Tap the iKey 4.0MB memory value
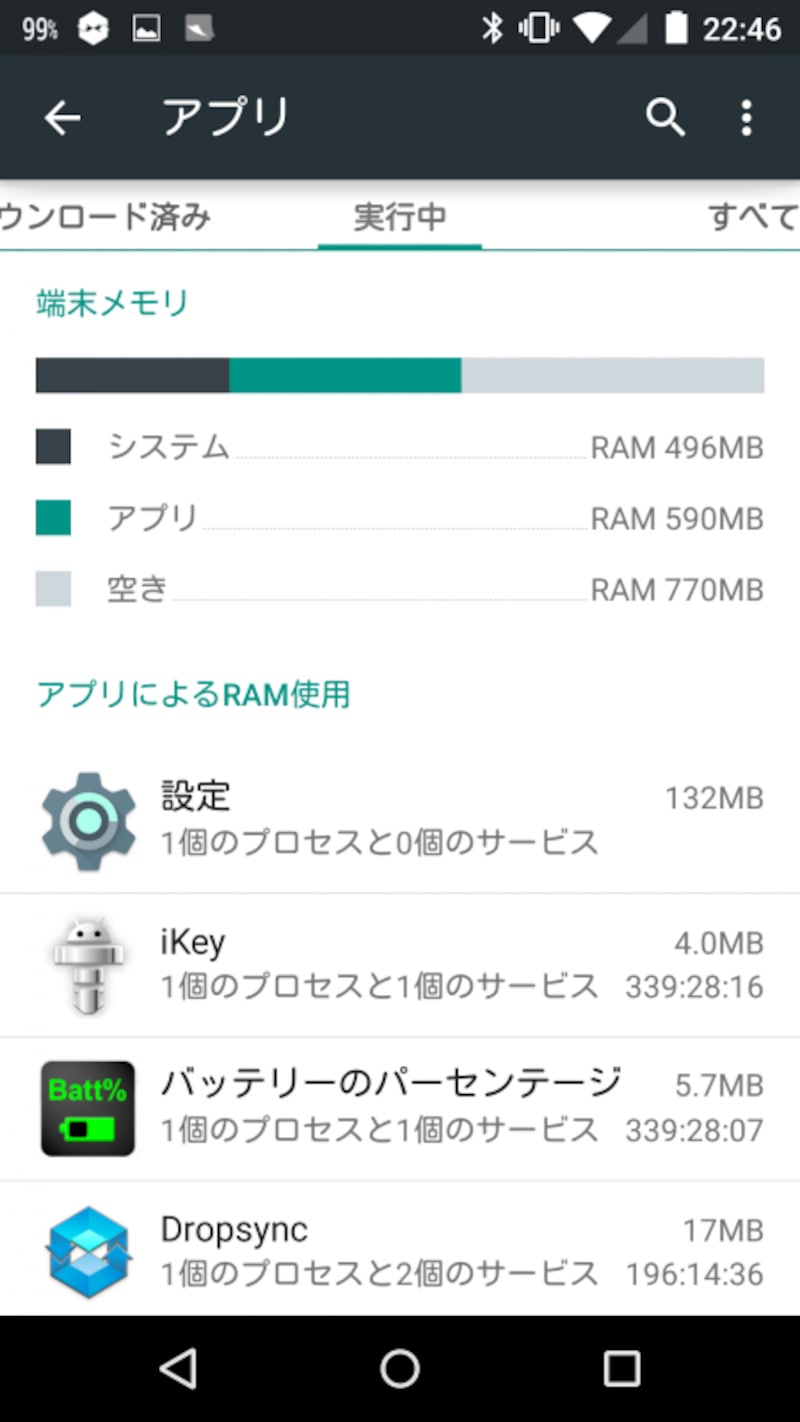Image resolution: width=800 pixels, height=1422 pixels. 718,943
